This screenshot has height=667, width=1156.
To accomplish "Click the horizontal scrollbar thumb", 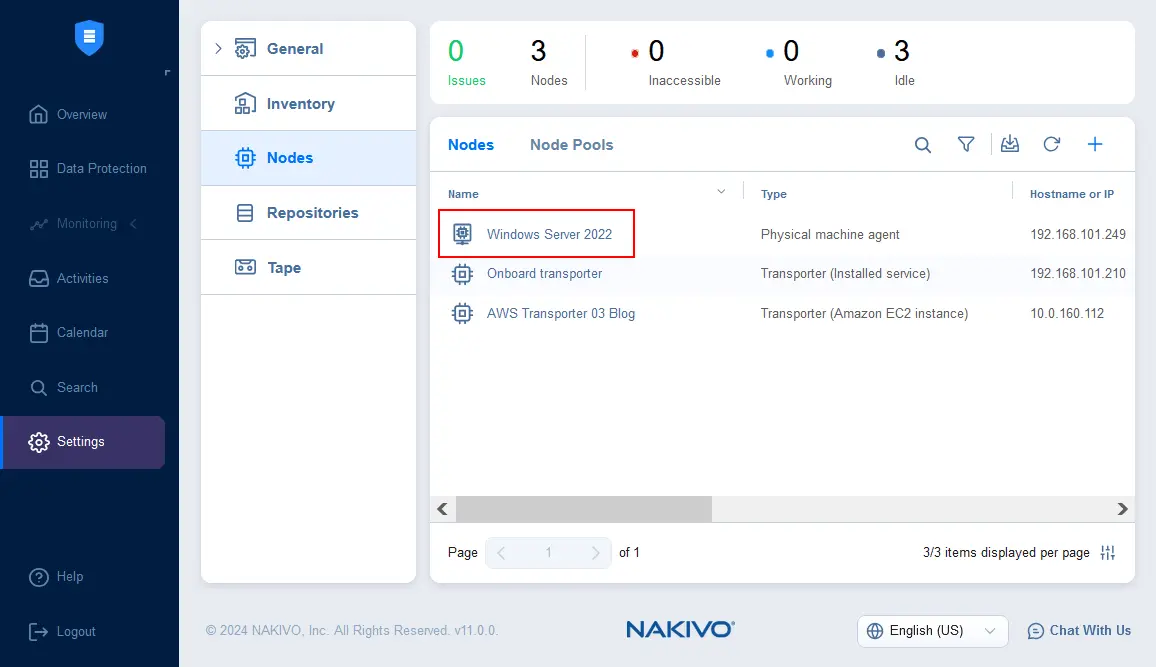I will point(584,509).
